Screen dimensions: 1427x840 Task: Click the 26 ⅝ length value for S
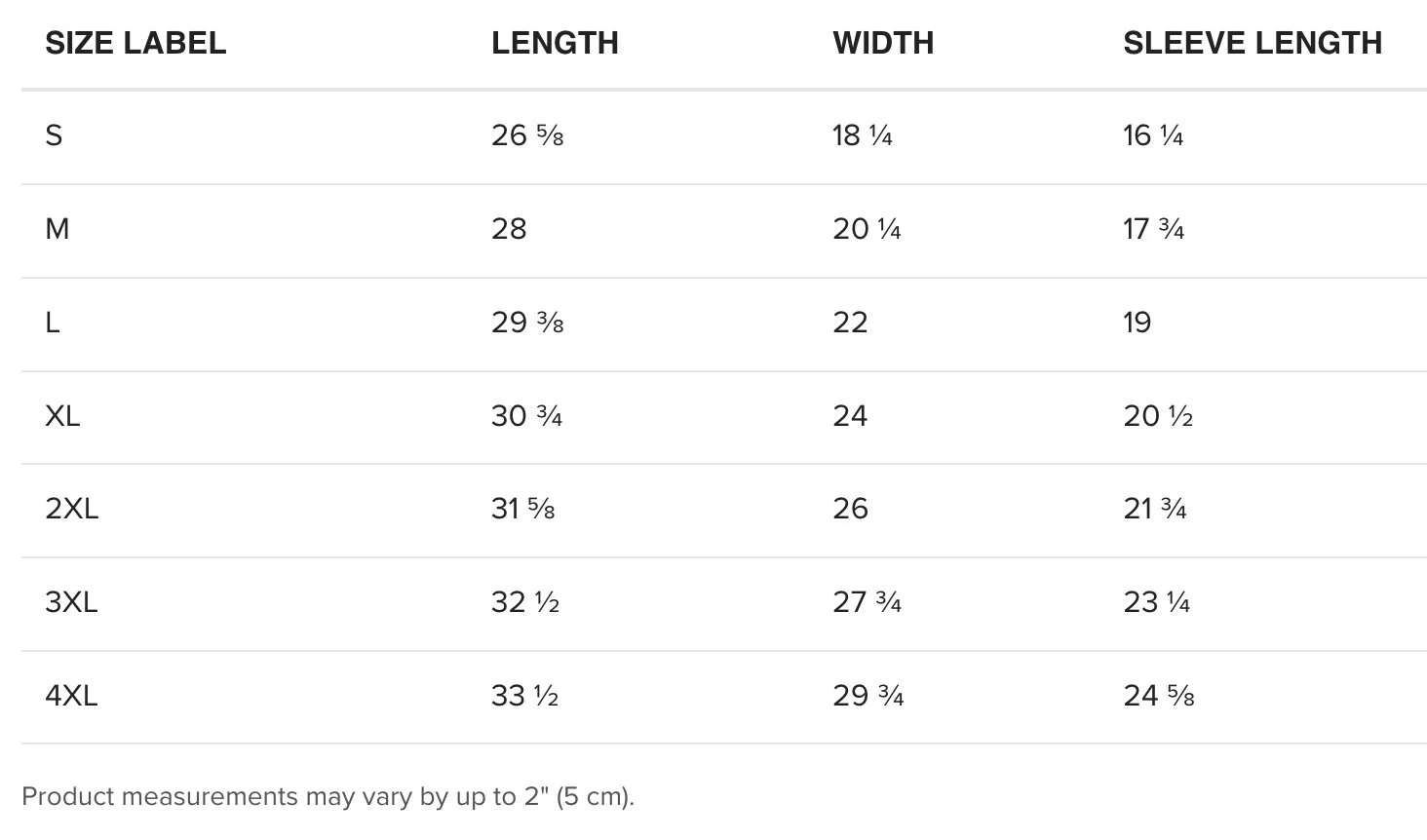[x=527, y=135]
